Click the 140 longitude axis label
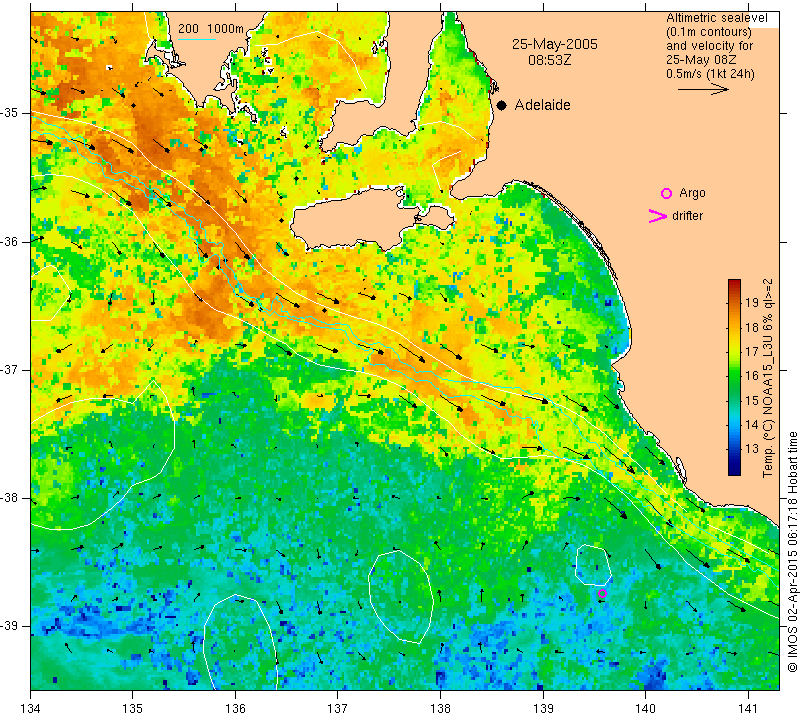Image resolution: width=800 pixels, height=720 pixels. click(645, 709)
